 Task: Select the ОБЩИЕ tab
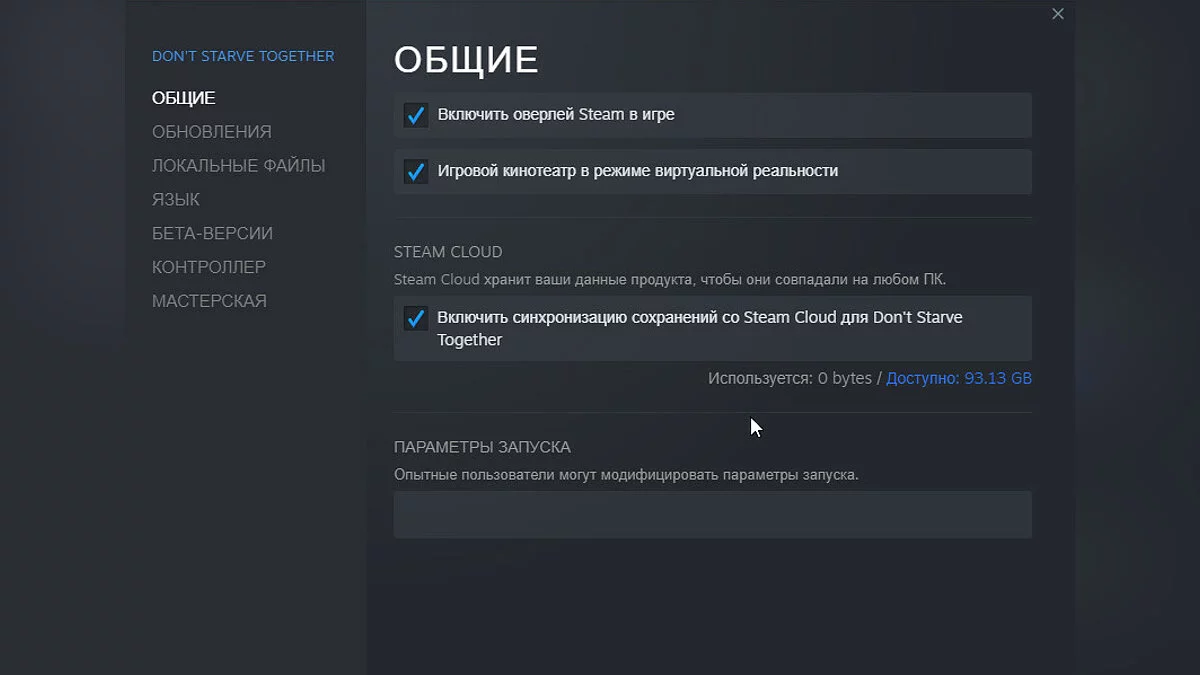(184, 98)
